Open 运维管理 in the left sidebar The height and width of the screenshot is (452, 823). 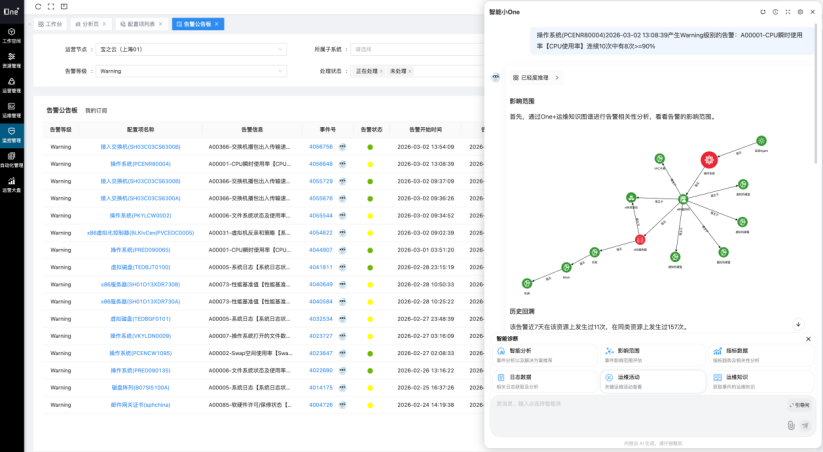coord(12,110)
